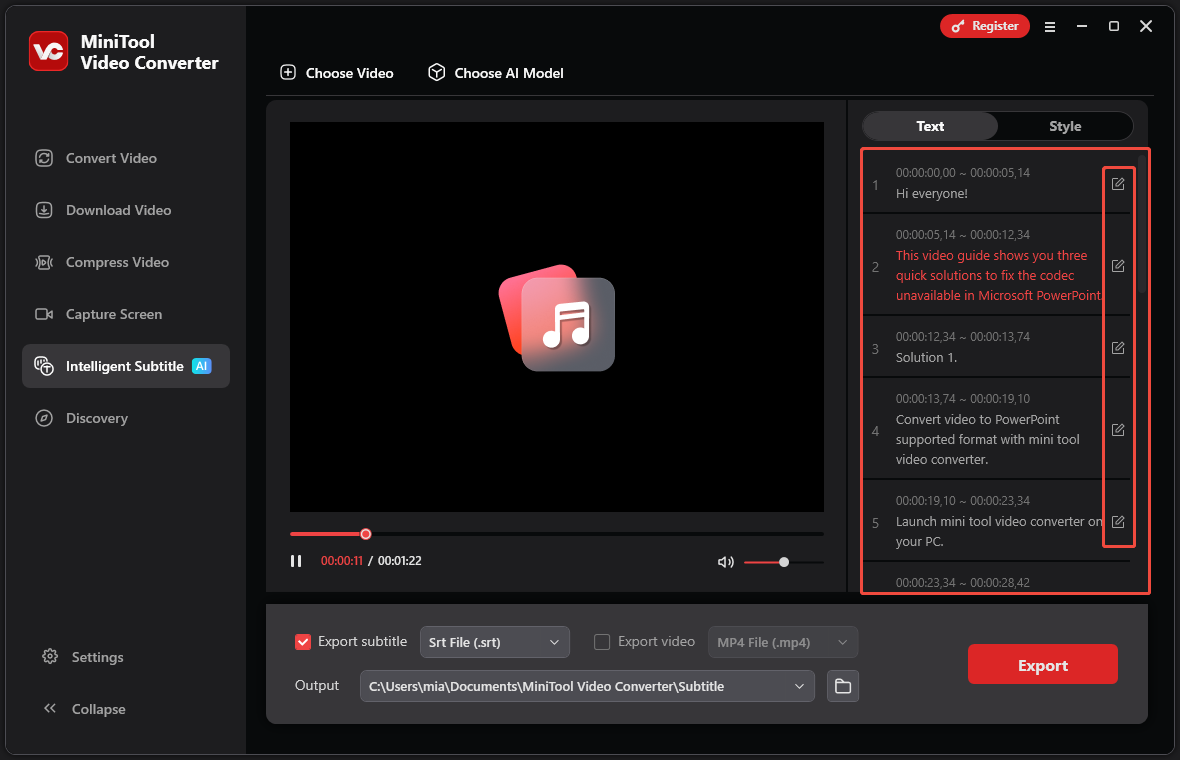Viewport: 1180px width, 760px height.
Task: Mute the video playback volume
Action: 725,561
